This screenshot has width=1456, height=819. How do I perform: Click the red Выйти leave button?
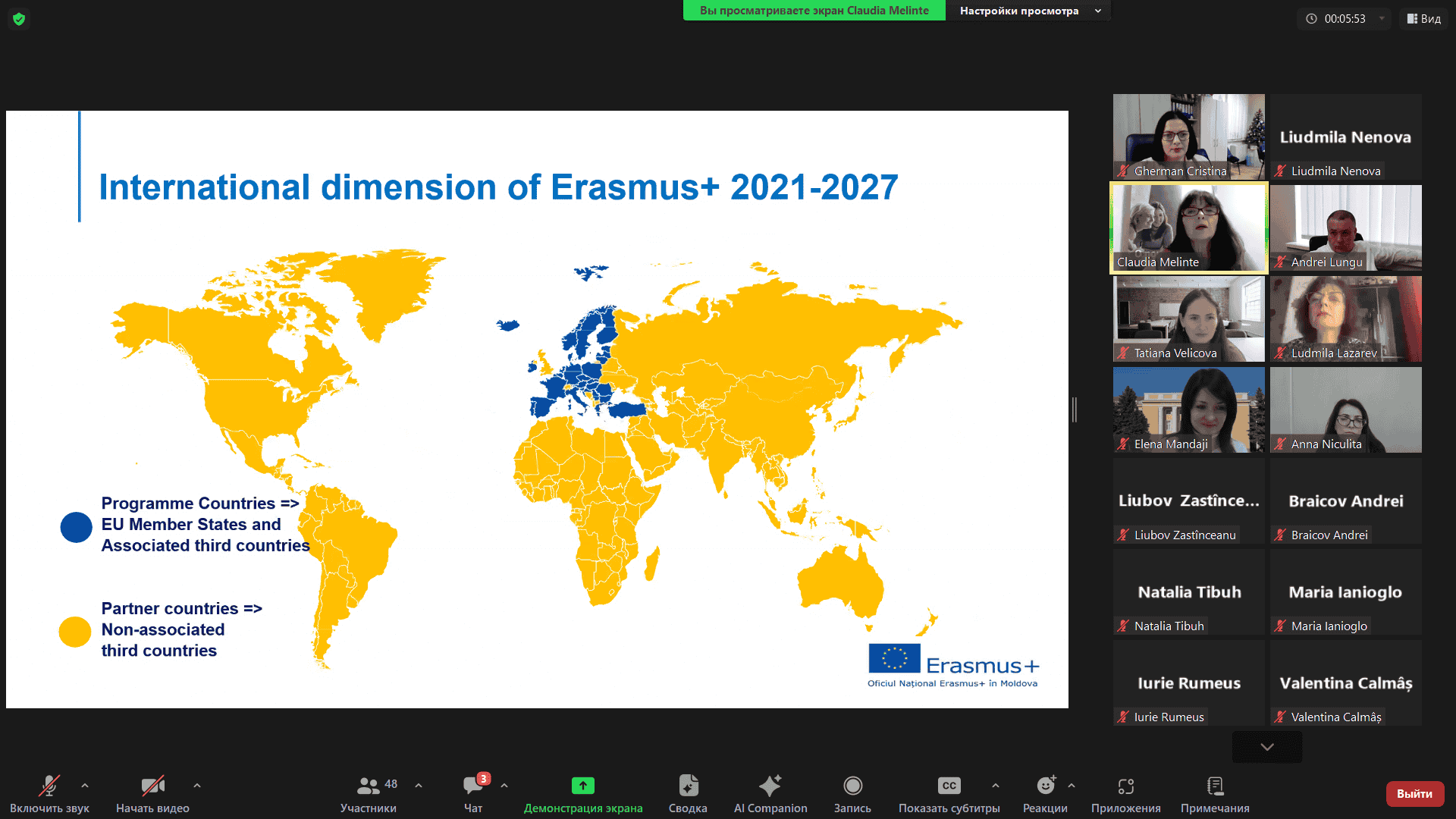pyautogui.click(x=1414, y=793)
